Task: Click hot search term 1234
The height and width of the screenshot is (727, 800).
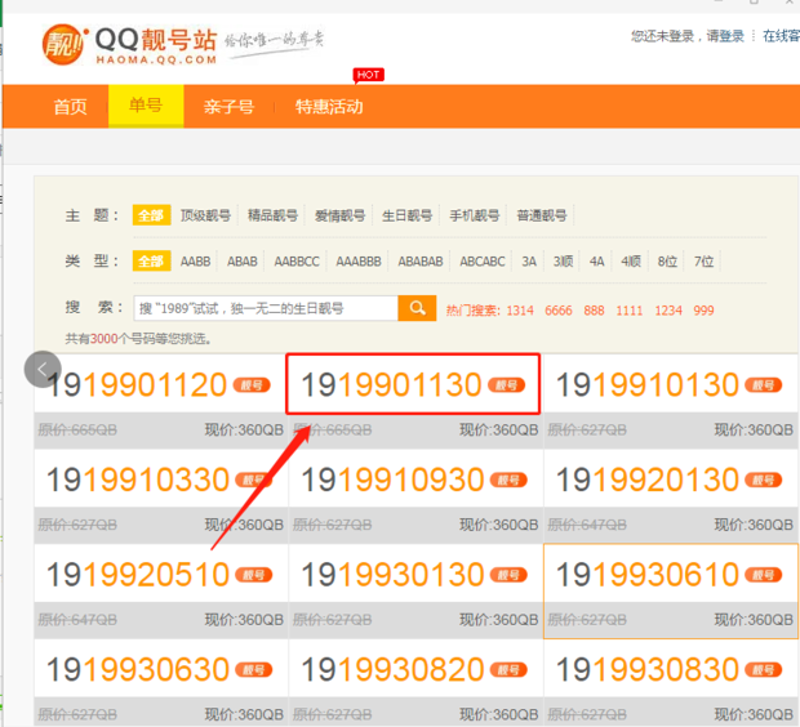Action: pyautogui.click(x=668, y=310)
